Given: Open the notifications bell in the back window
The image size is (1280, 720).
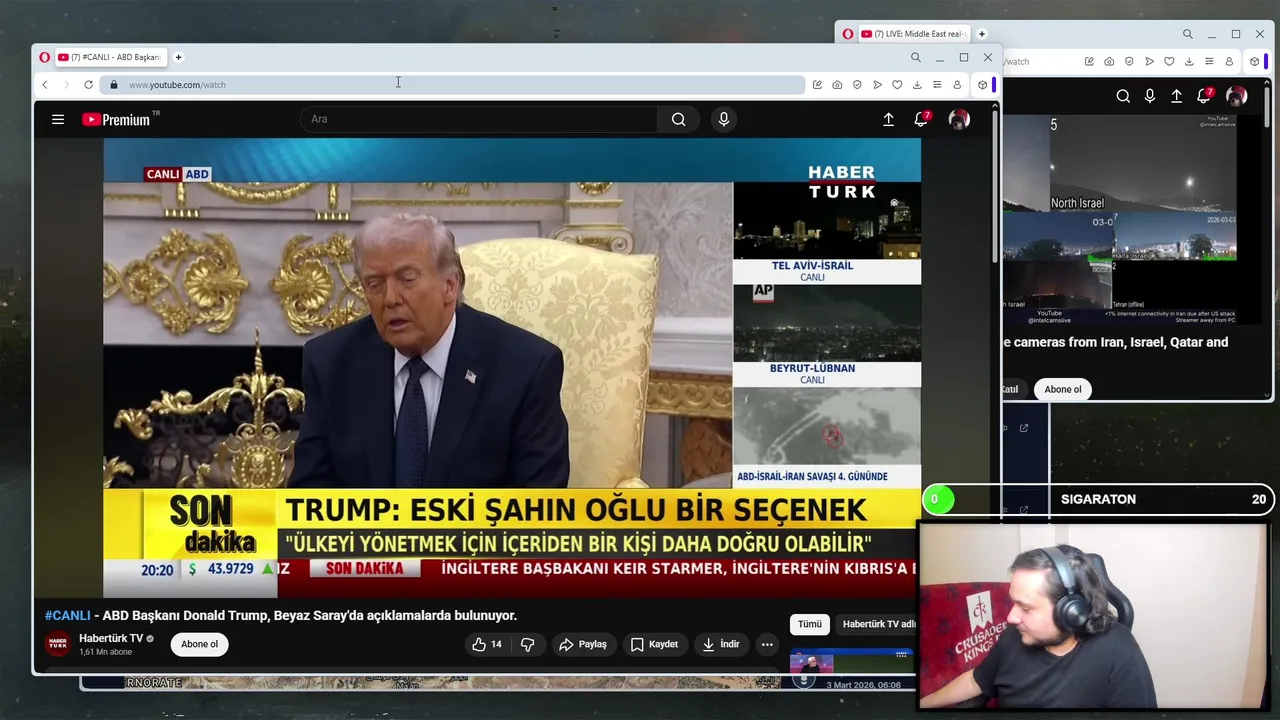Looking at the screenshot, I should point(1205,95).
